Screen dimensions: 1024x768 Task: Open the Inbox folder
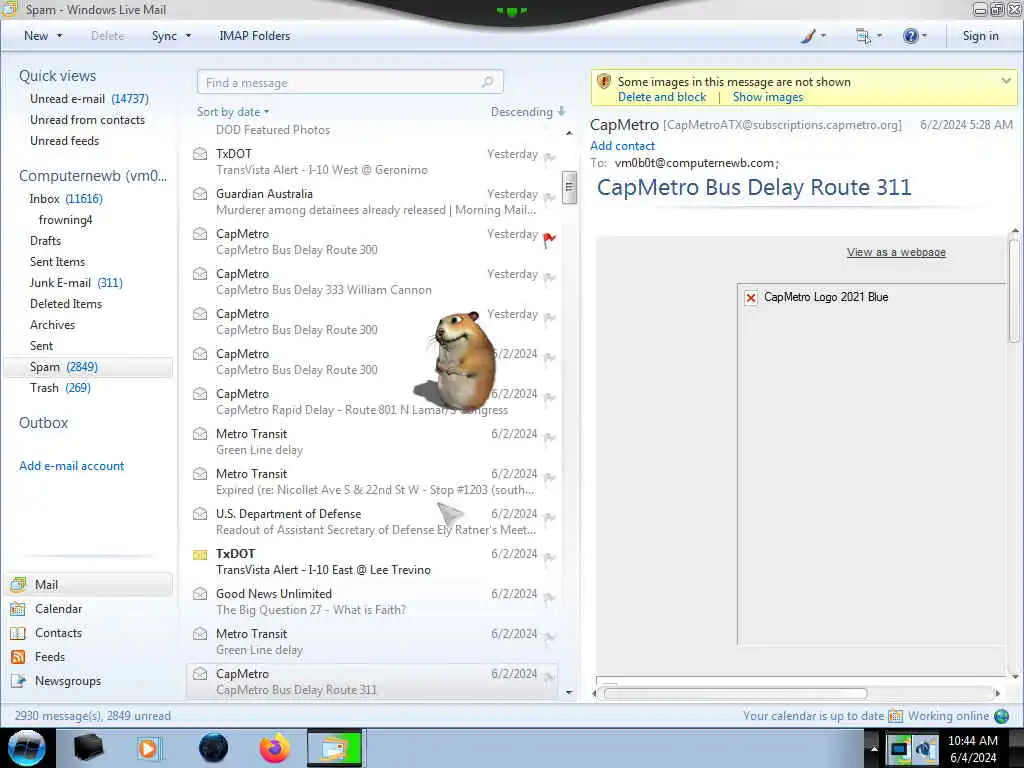[66, 199]
